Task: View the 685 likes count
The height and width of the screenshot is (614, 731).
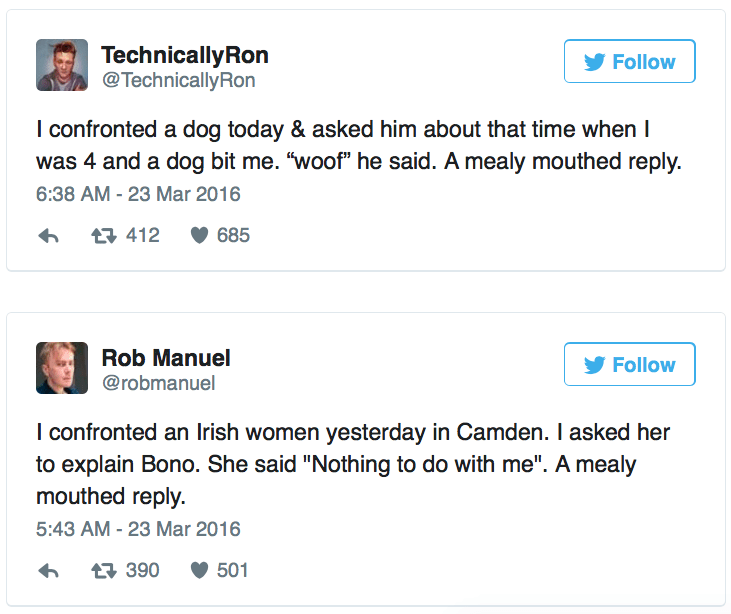Action: [233, 236]
